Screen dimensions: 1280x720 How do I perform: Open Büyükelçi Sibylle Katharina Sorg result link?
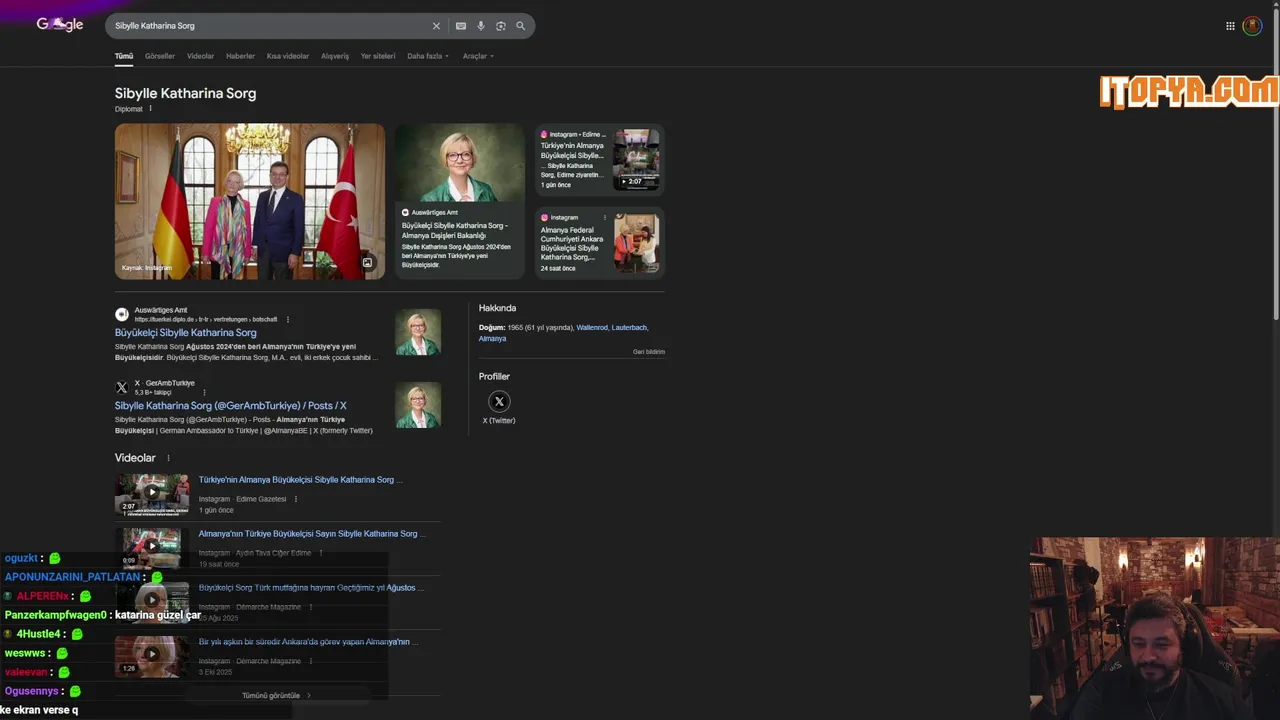(x=185, y=333)
